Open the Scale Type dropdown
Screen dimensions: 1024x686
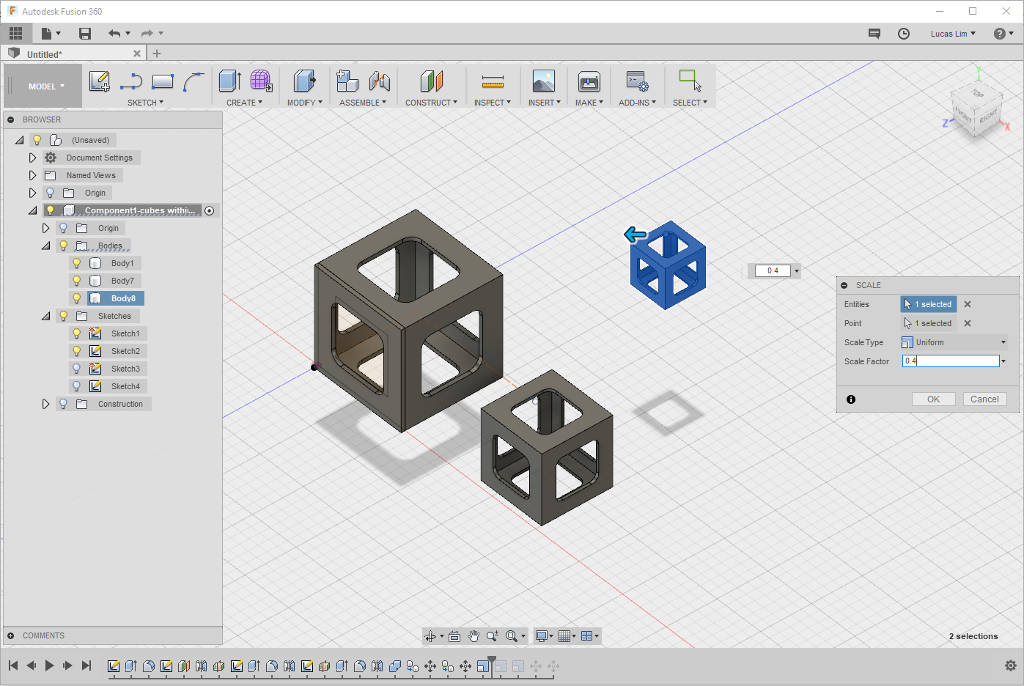point(954,342)
